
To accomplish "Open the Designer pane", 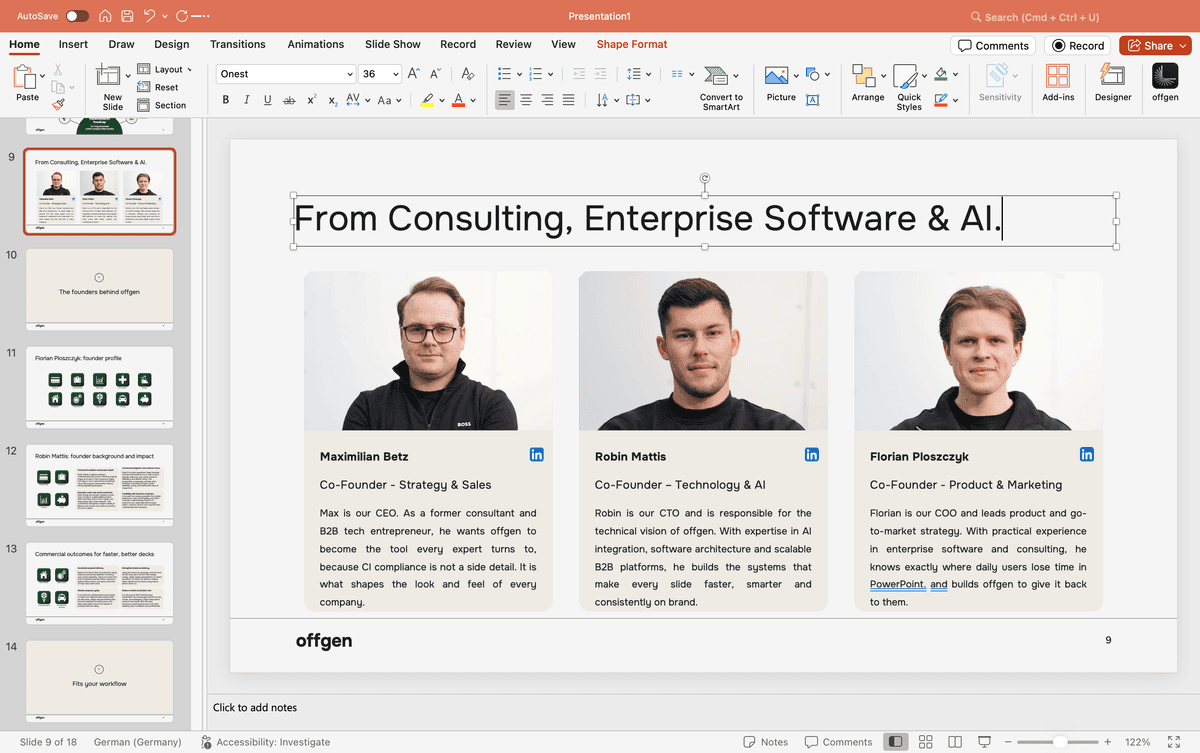I will (1112, 83).
